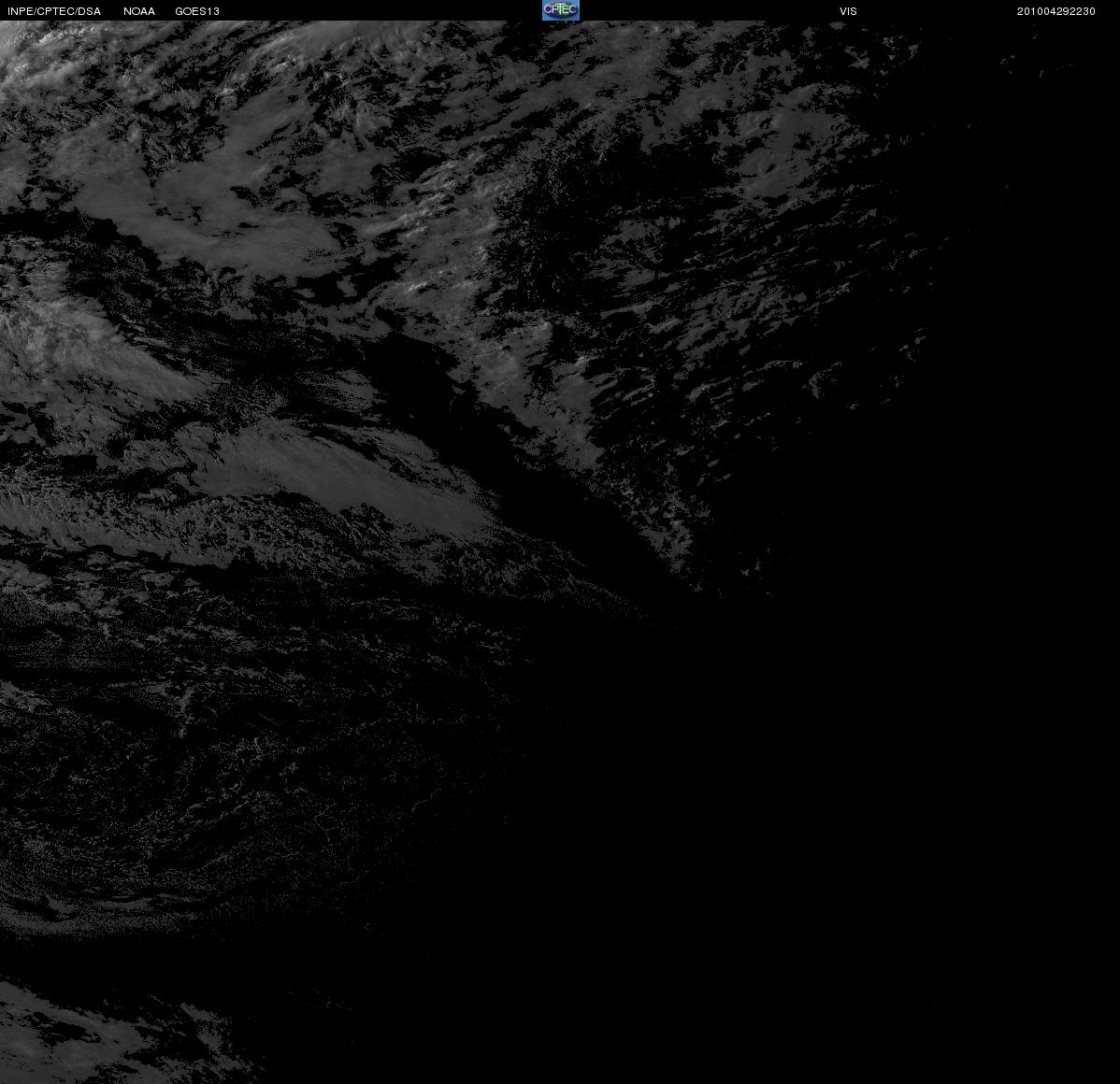Click the CPTEC logo at top center

[561, 10]
